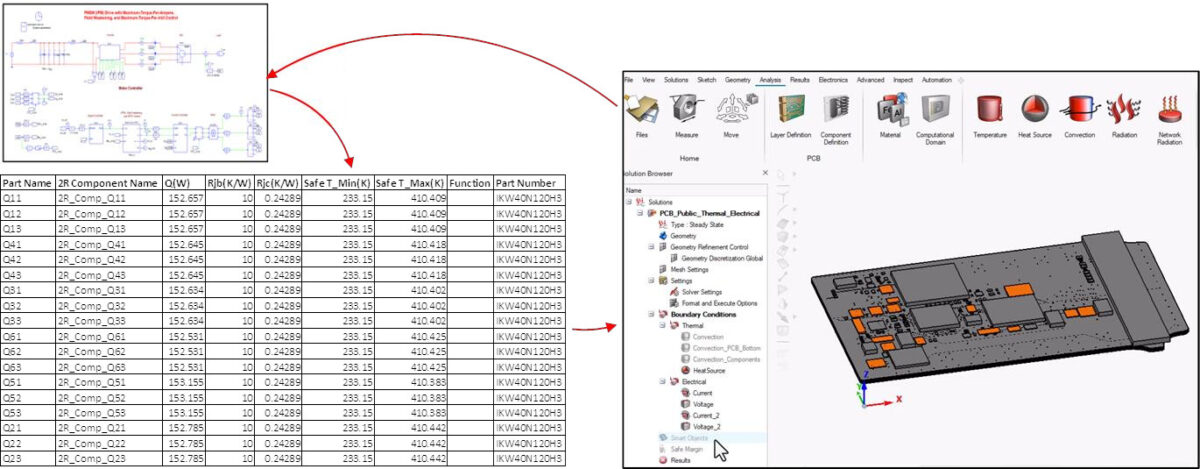Open the Files tool in ribbon

coord(641,112)
